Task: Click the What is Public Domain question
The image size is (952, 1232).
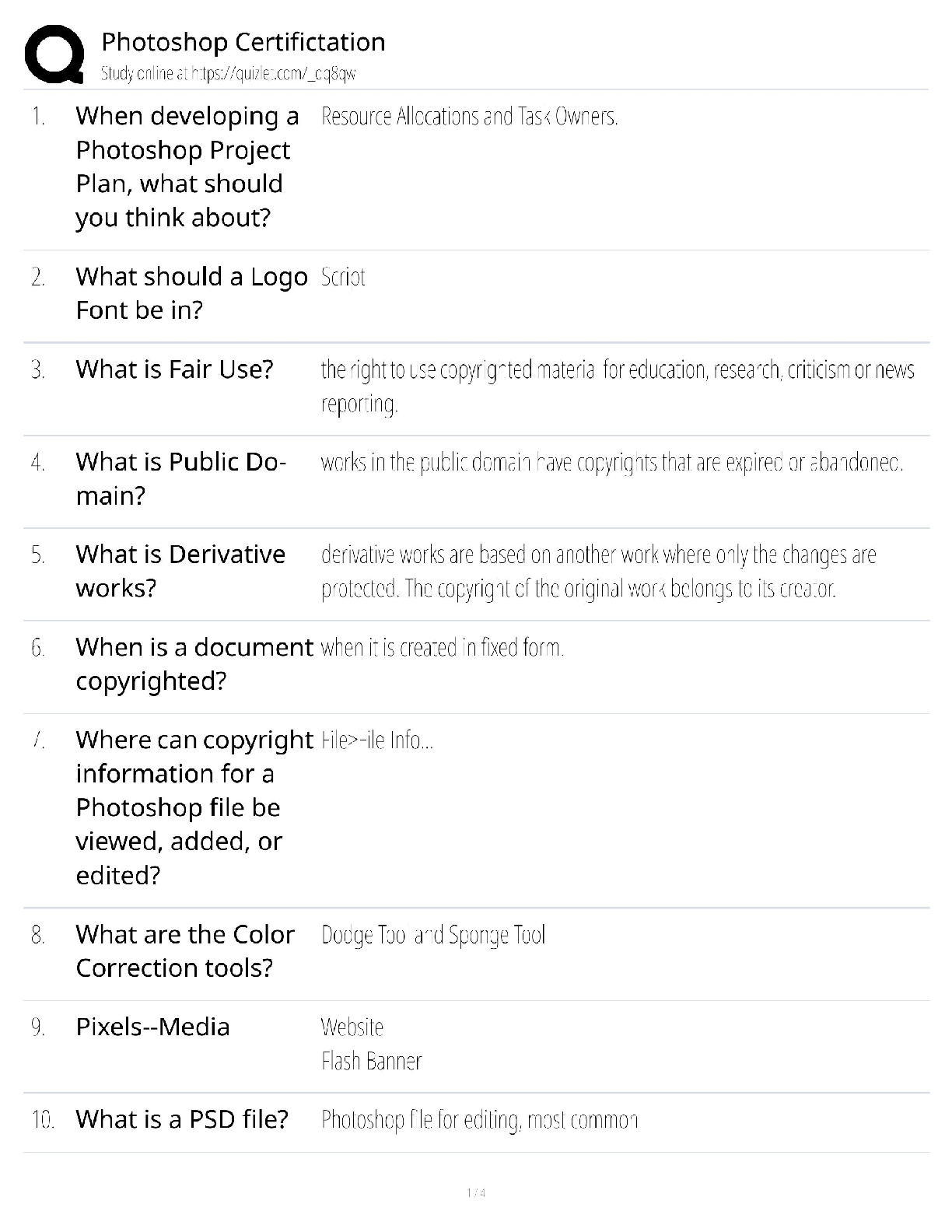Action: tap(180, 478)
